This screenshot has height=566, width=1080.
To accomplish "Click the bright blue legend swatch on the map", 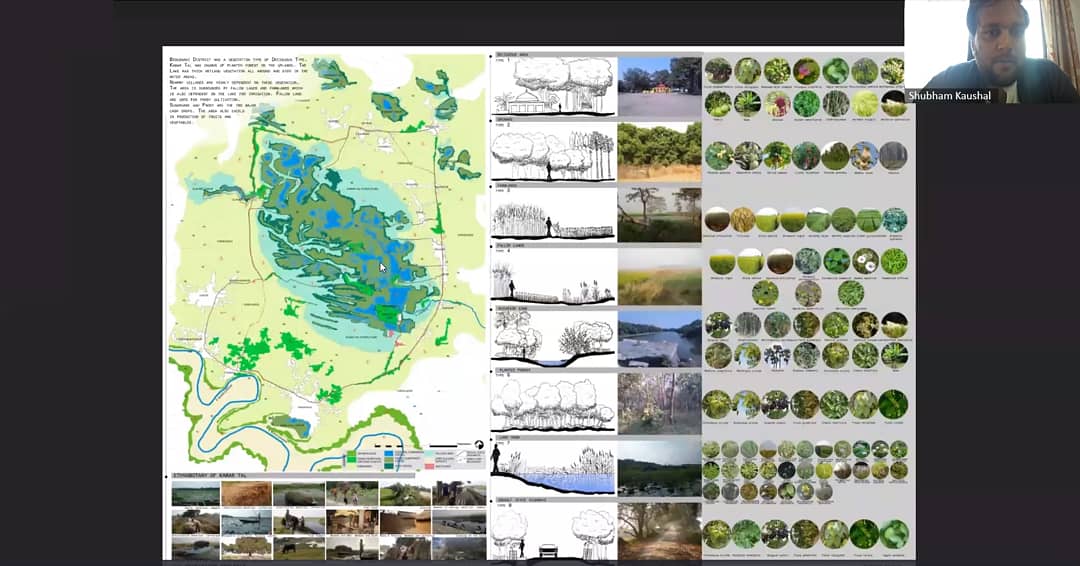I will pyautogui.click(x=389, y=454).
